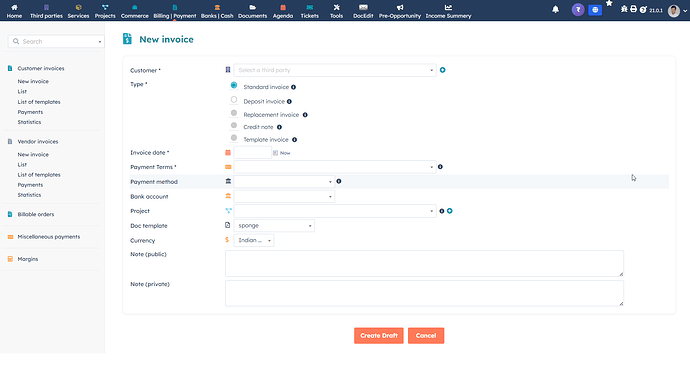This screenshot has width=690, height=365.
Task: Open the notifications bell icon
Action: 555,9
